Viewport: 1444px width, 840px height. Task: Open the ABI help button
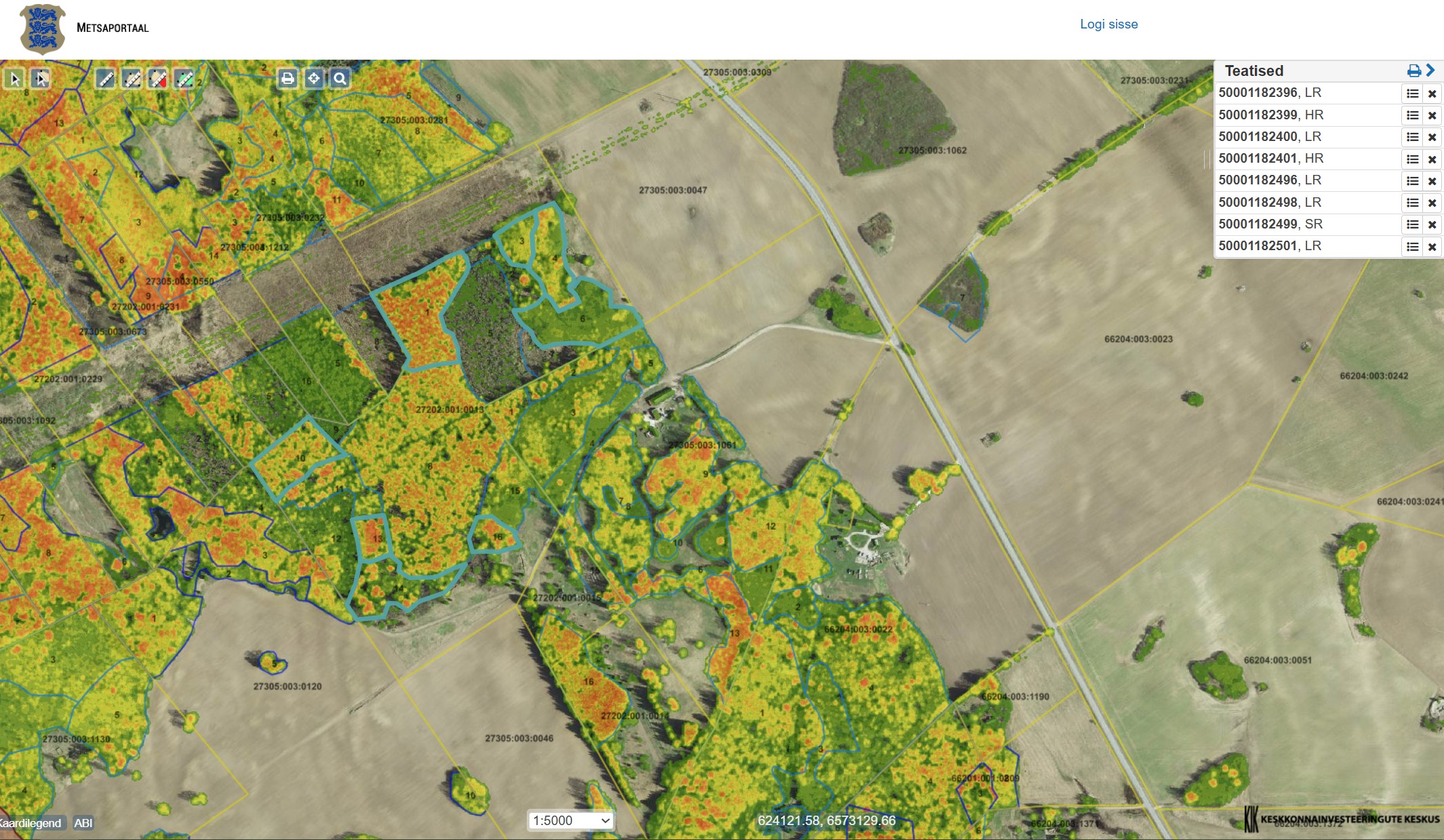pyautogui.click(x=83, y=823)
